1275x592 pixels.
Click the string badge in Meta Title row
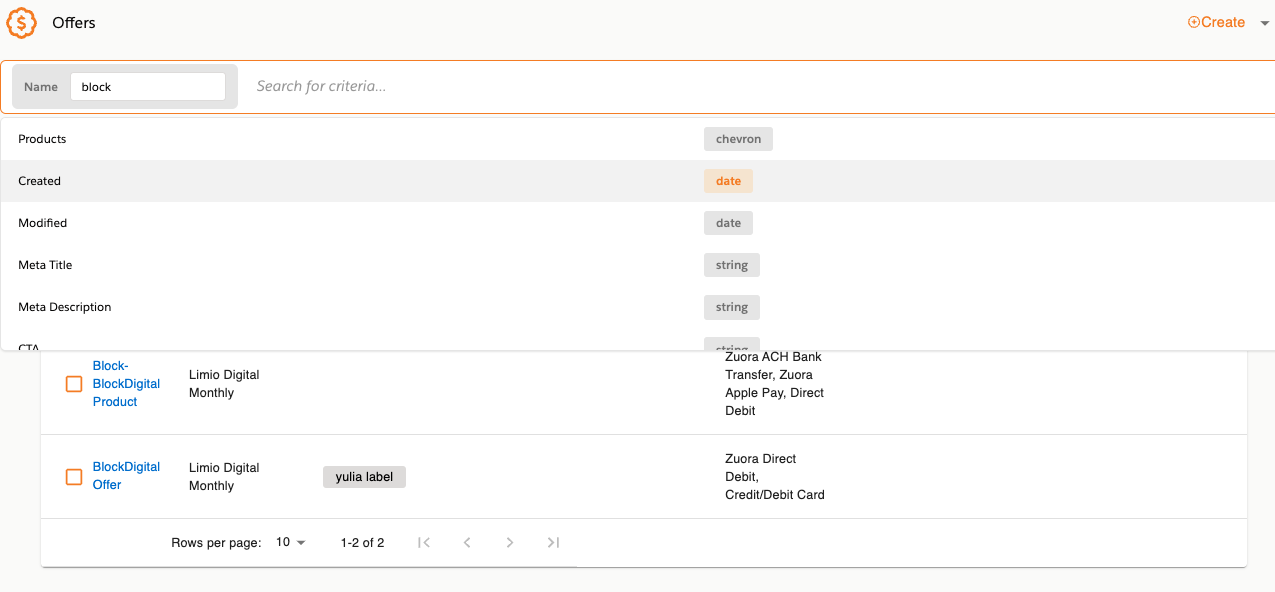[x=732, y=265]
